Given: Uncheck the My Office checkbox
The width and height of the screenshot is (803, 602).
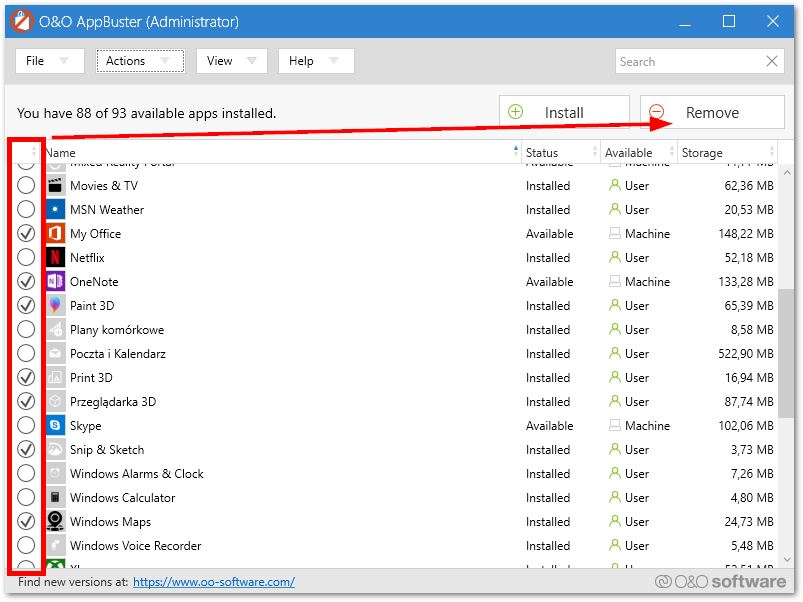Looking at the screenshot, I should coord(26,233).
